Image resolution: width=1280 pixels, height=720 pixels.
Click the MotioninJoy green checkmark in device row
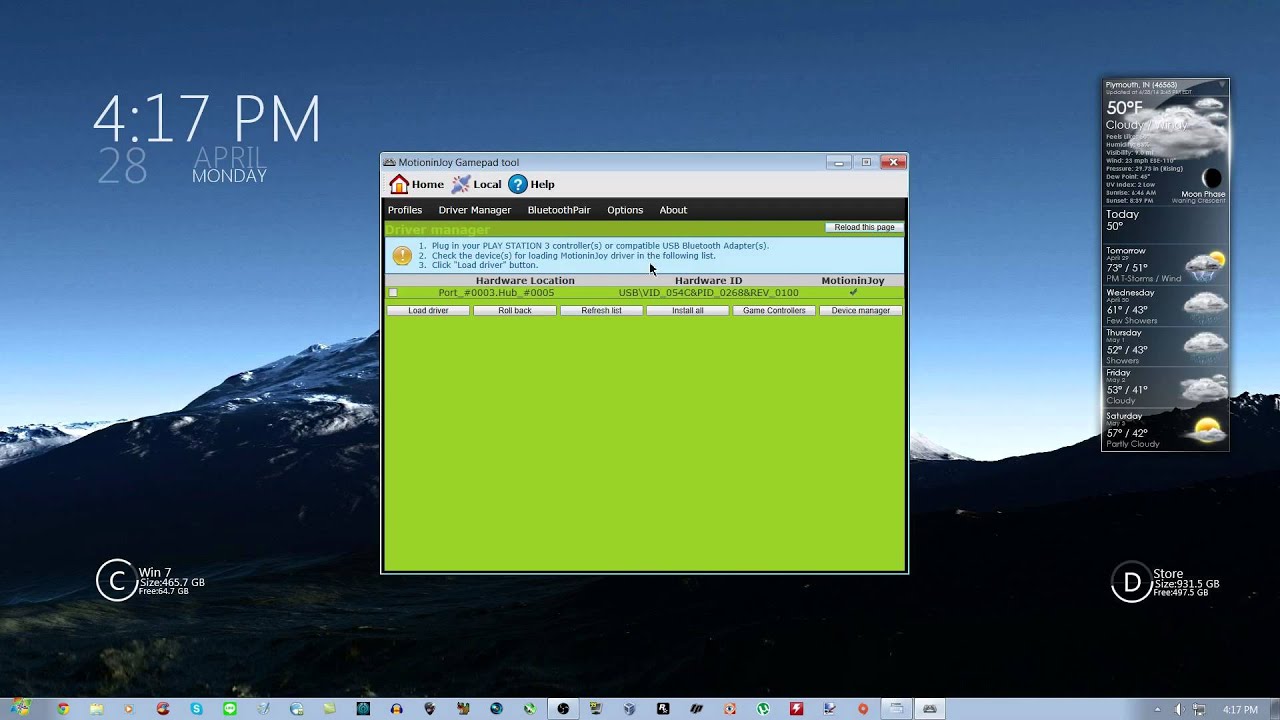tap(853, 293)
